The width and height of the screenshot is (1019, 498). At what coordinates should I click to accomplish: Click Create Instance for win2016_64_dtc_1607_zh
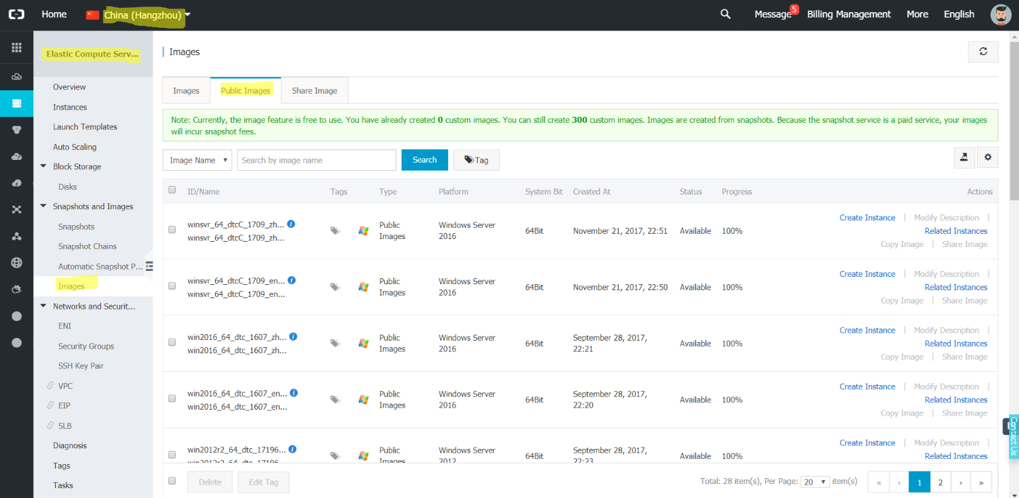tap(867, 330)
